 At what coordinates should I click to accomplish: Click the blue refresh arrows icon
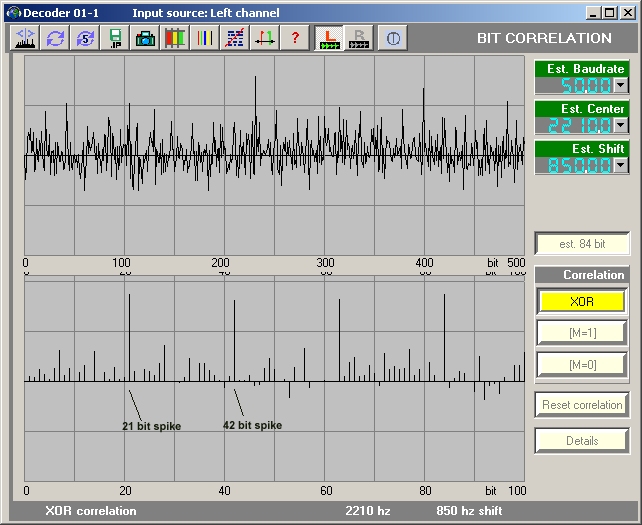[x=55, y=38]
